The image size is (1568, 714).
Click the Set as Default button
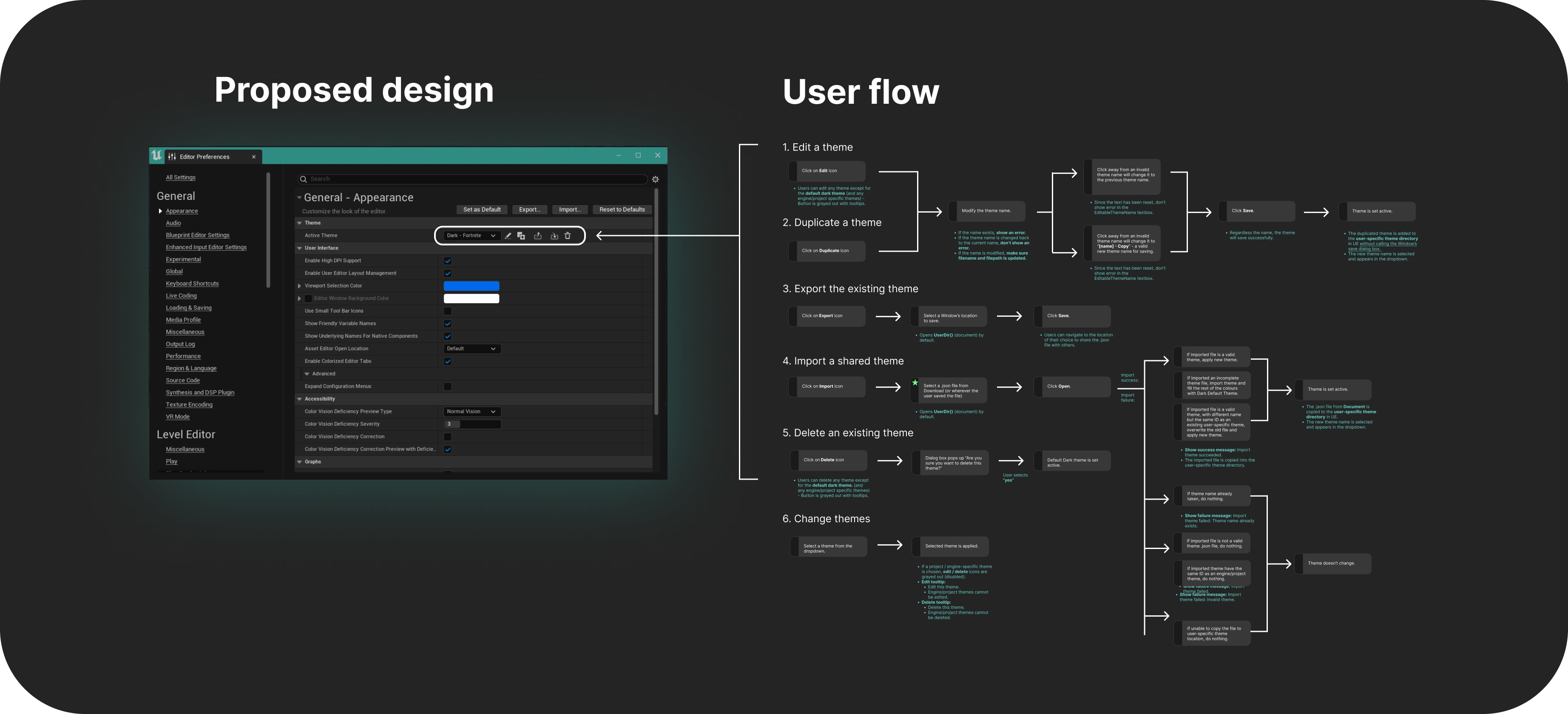coord(482,209)
